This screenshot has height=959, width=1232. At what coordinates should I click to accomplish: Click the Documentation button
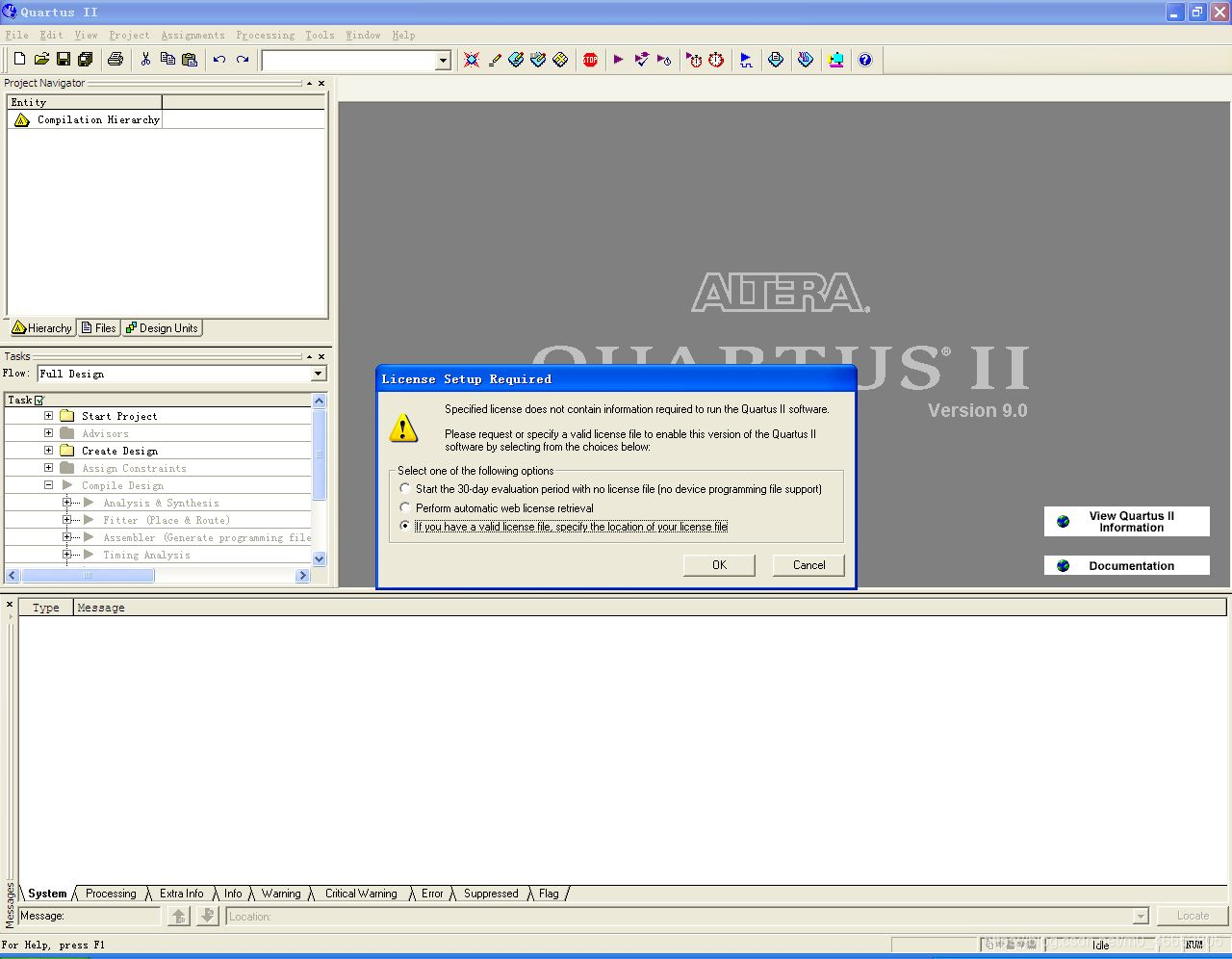pyautogui.click(x=1127, y=566)
